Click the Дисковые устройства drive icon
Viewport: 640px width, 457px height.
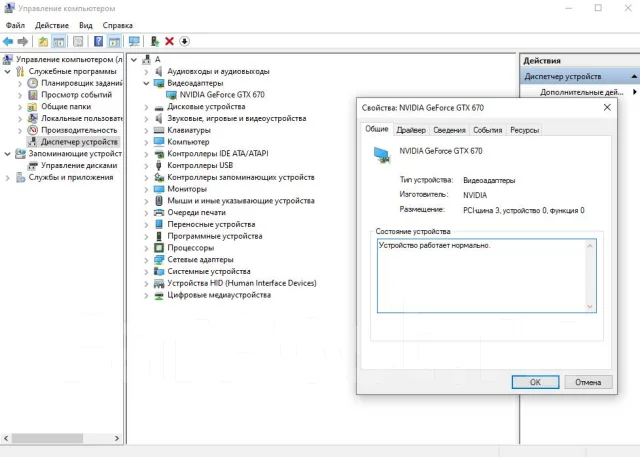tap(159, 107)
